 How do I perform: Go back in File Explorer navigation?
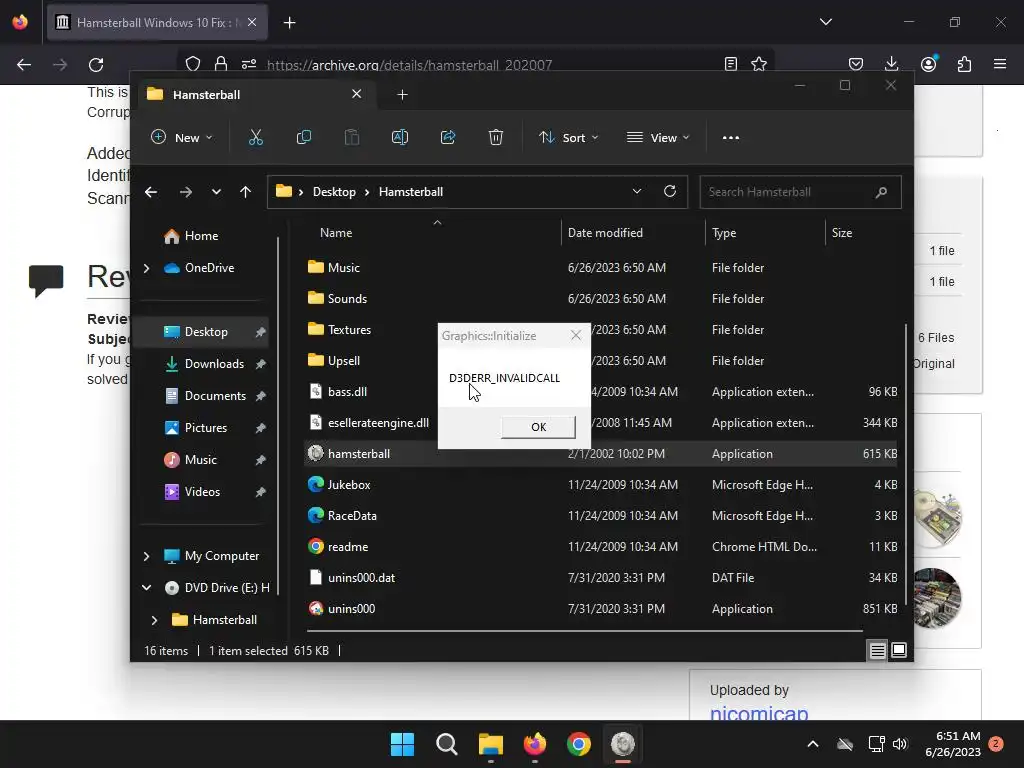click(151, 192)
